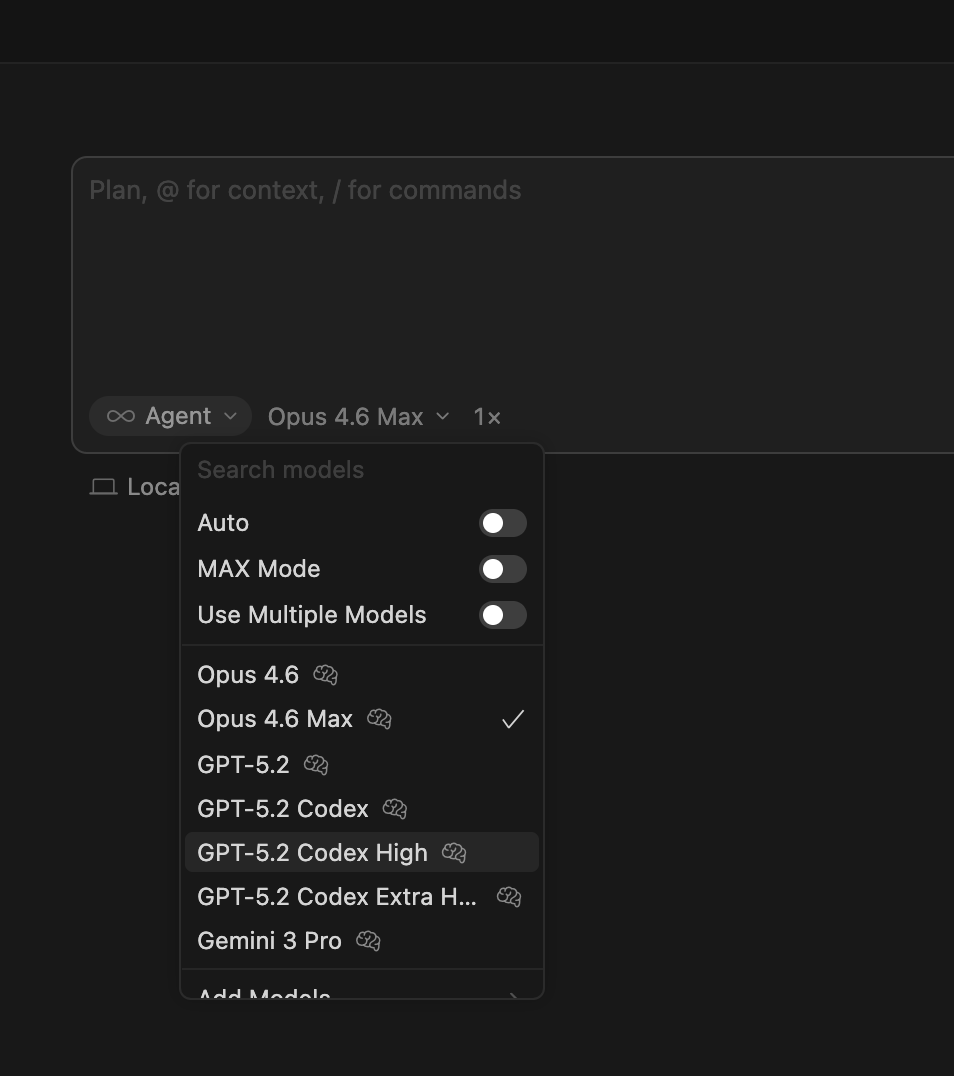
Task: Click brain icon next to GPT-5.2 Codex High
Action: [x=454, y=853]
